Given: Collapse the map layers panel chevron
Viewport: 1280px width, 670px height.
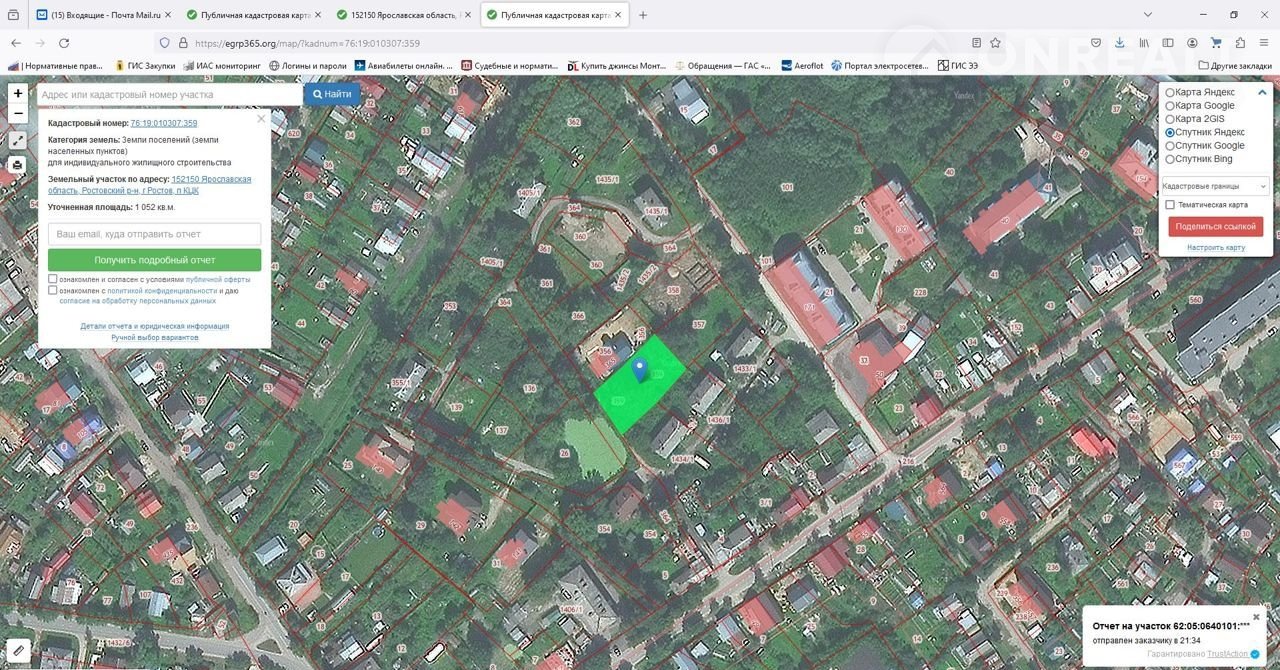Looking at the screenshot, I should [1262, 92].
